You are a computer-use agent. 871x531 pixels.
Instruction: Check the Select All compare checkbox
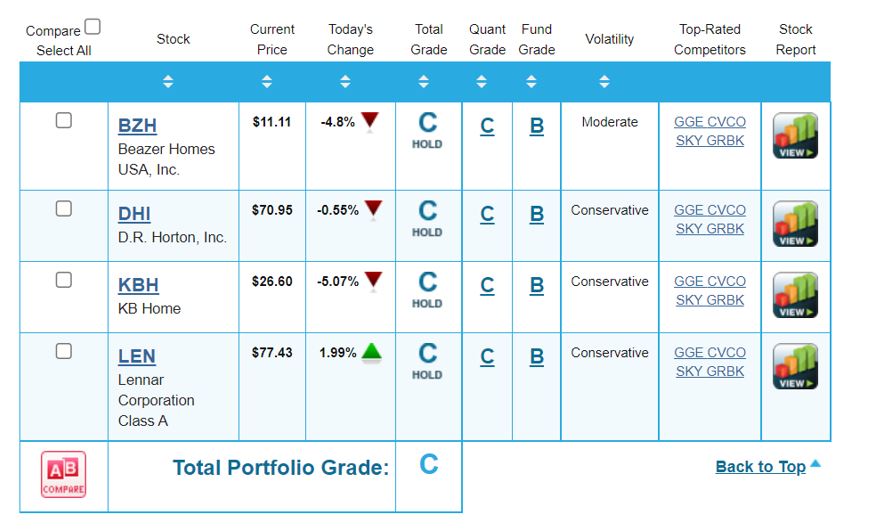click(x=93, y=27)
